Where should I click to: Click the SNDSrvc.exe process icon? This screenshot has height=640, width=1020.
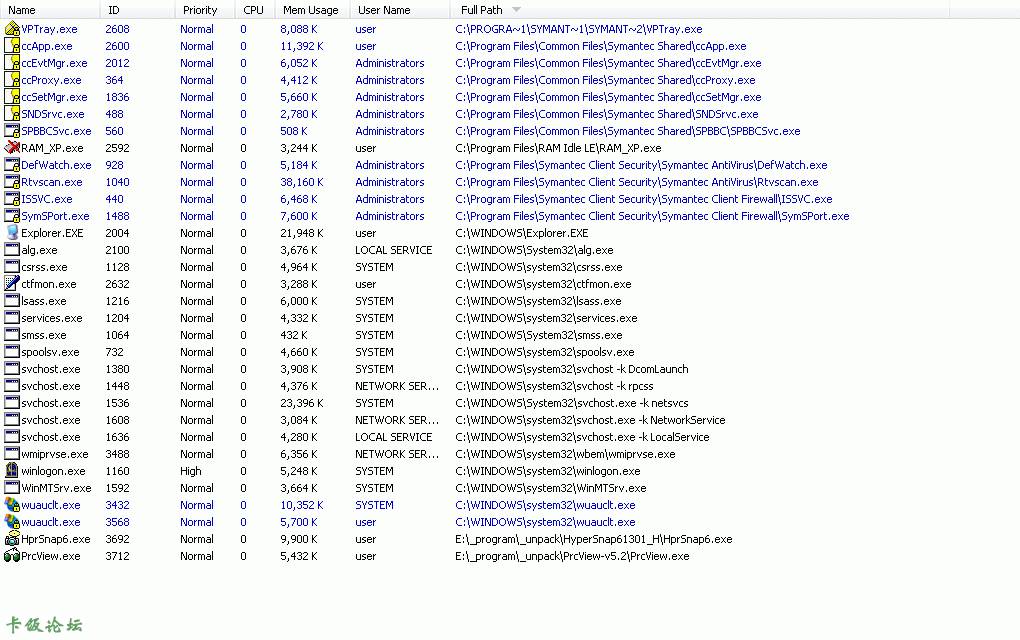tap(12, 113)
